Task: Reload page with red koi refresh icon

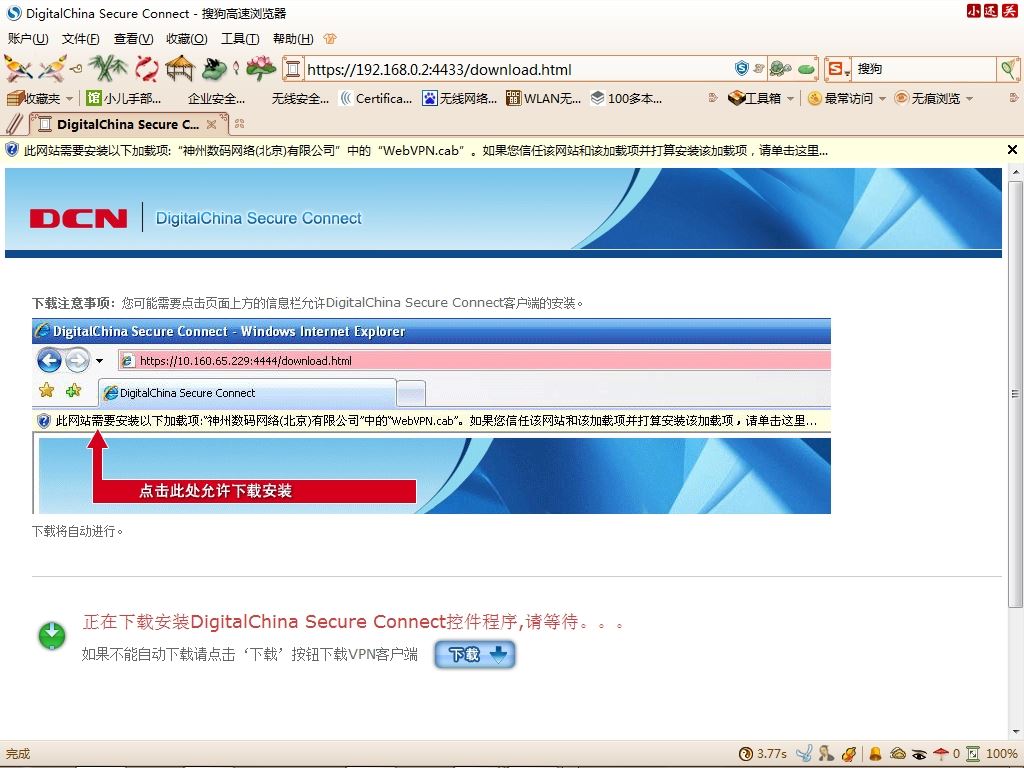Action: coord(146,69)
